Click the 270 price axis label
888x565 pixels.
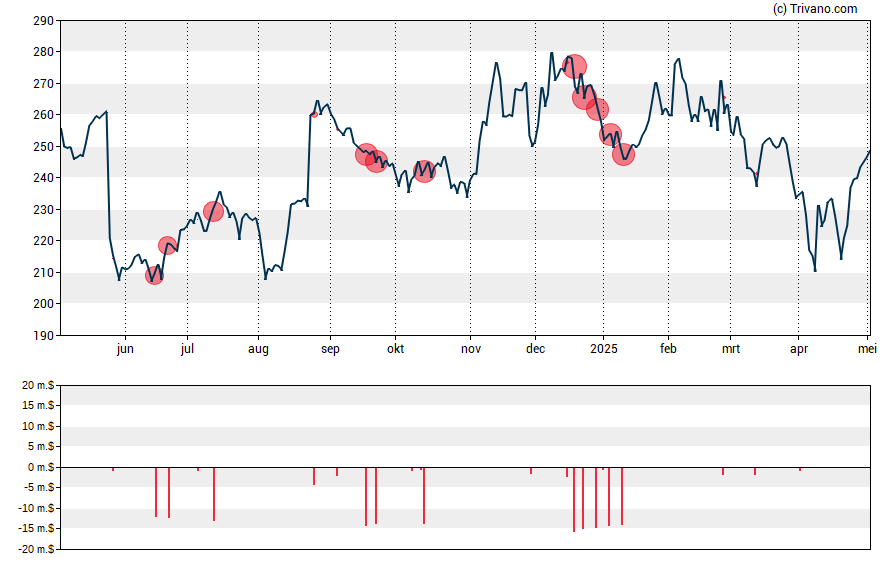pos(44,84)
